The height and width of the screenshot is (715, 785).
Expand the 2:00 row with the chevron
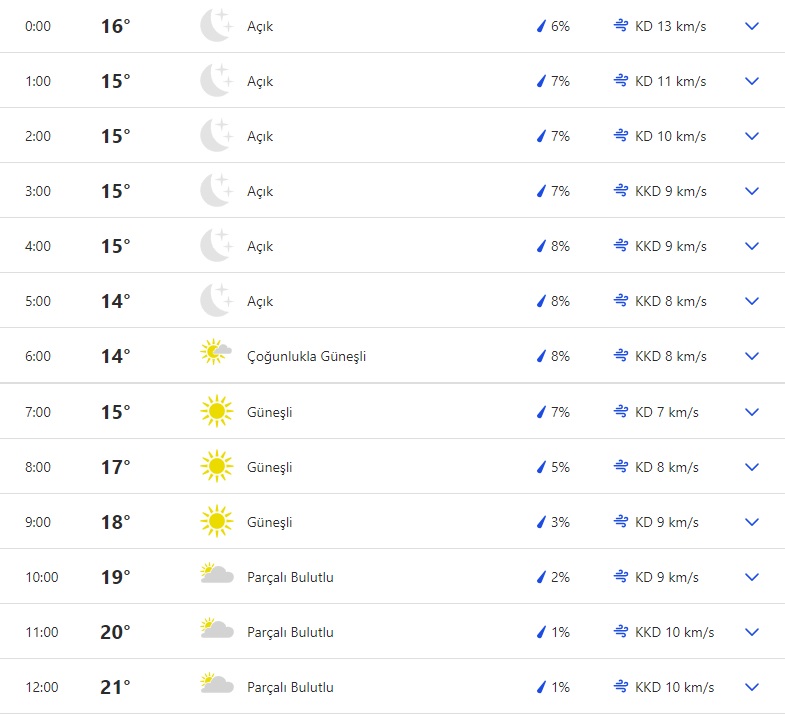pyautogui.click(x=752, y=136)
